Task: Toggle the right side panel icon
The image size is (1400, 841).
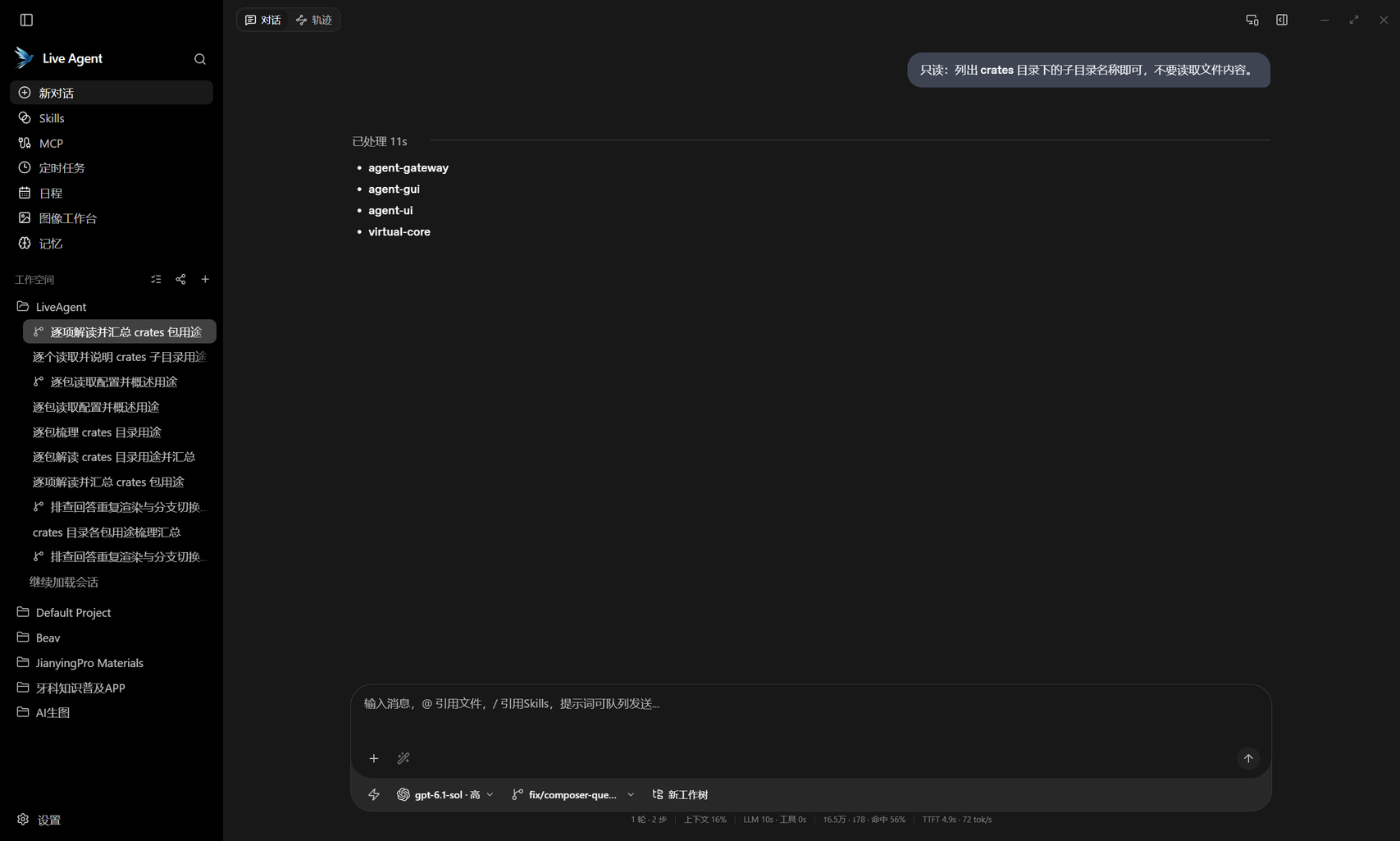Action: click(x=1282, y=20)
